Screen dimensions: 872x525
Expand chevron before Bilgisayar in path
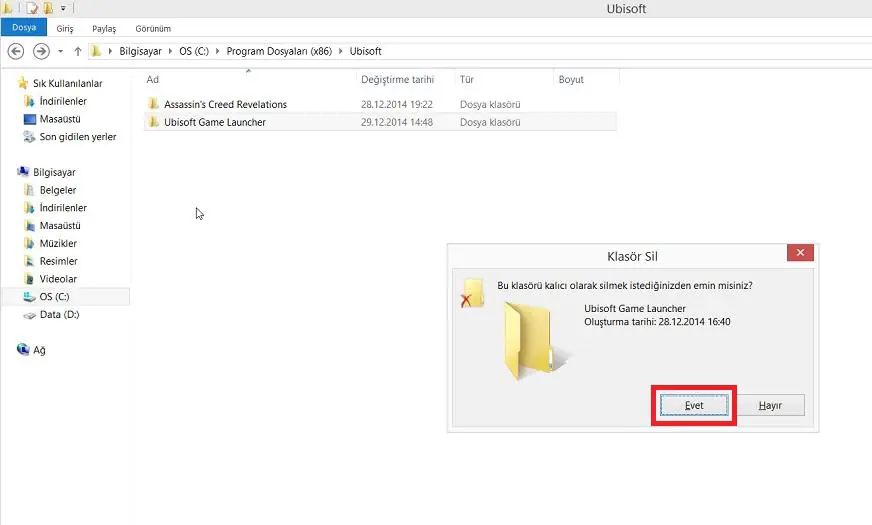pos(110,51)
